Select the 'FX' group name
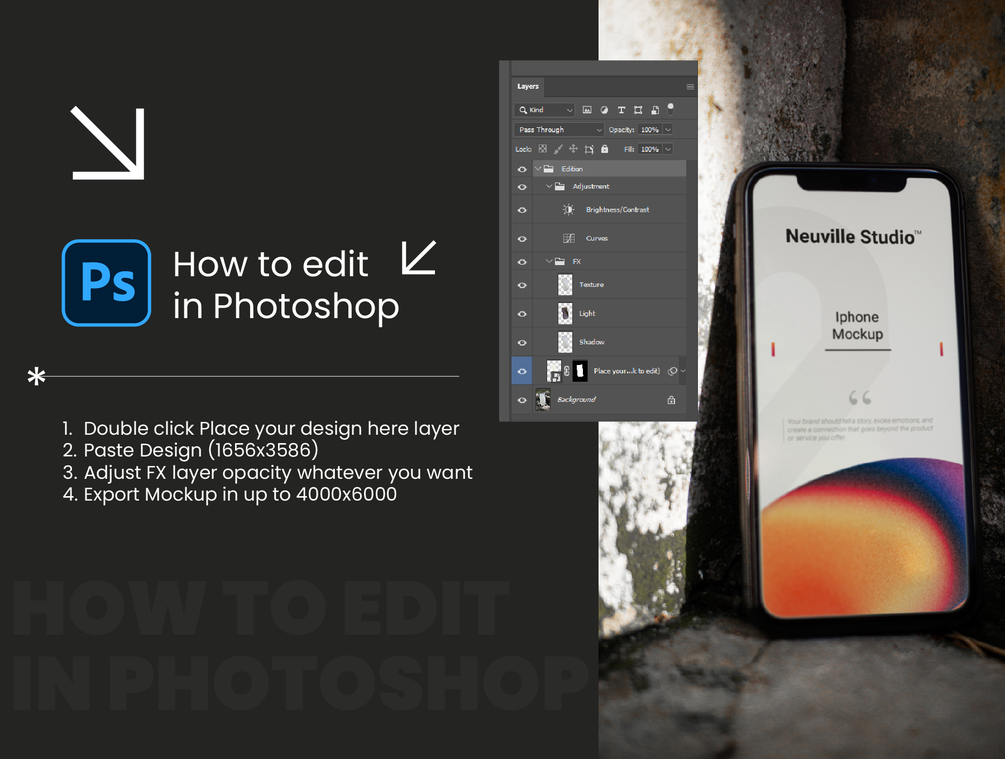 coord(577,262)
